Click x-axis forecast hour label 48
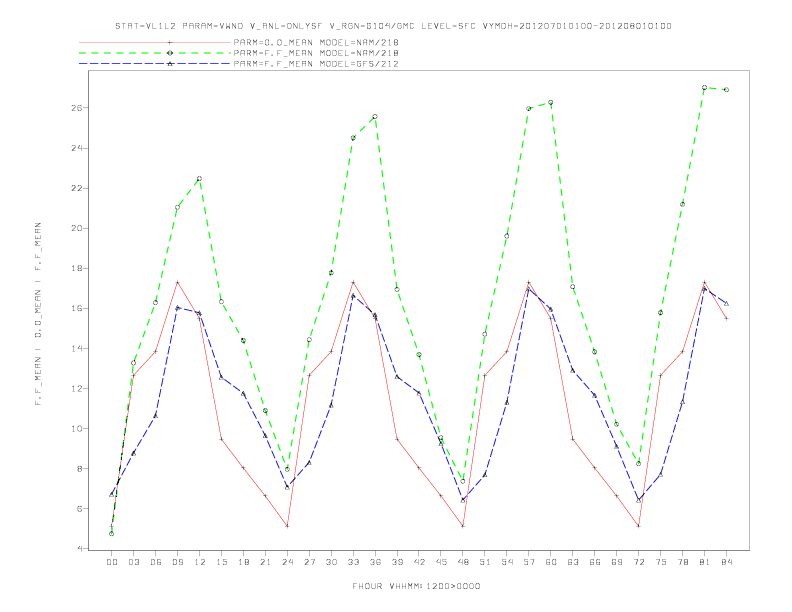 (463, 562)
